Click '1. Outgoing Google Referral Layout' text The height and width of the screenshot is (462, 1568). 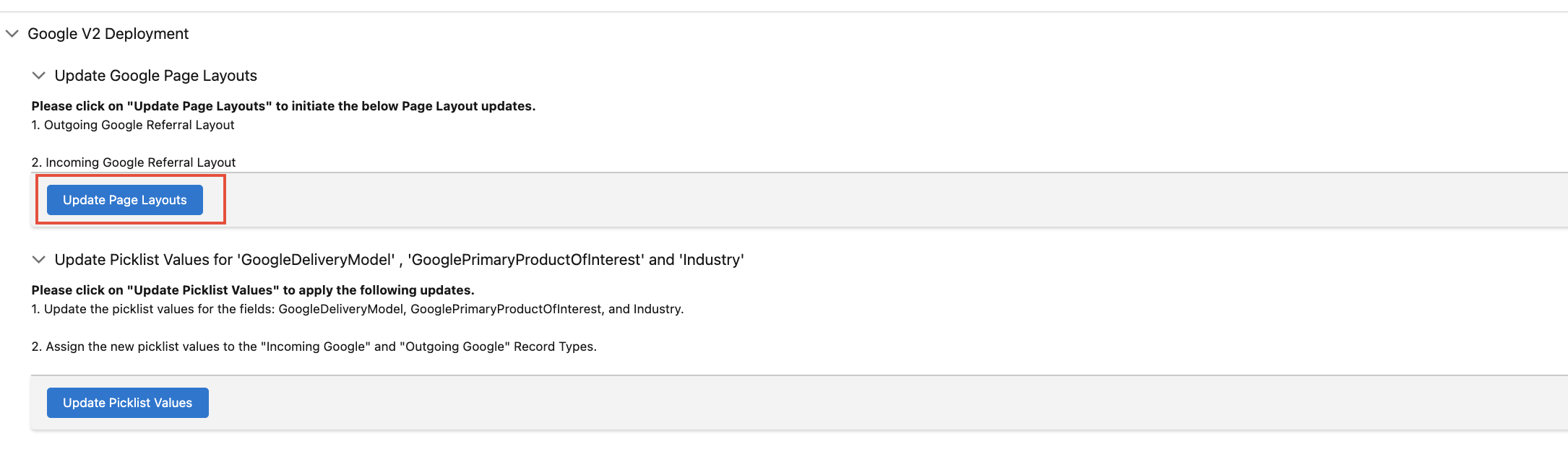click(x=133, y=125)
